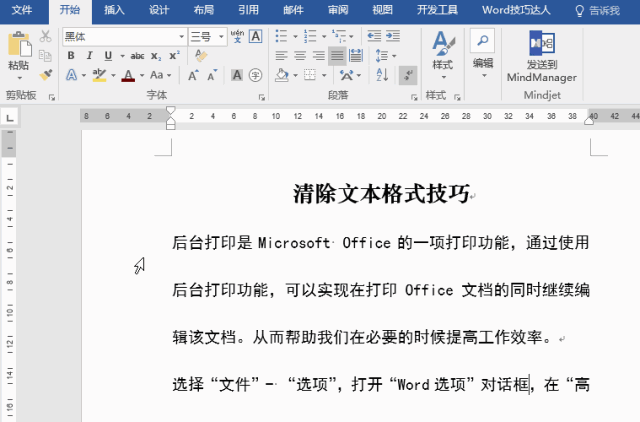The width and height of the screenshot is (640, 422).
Task: Click the Cut scissors icon
Action: click(x=45, y=36)
